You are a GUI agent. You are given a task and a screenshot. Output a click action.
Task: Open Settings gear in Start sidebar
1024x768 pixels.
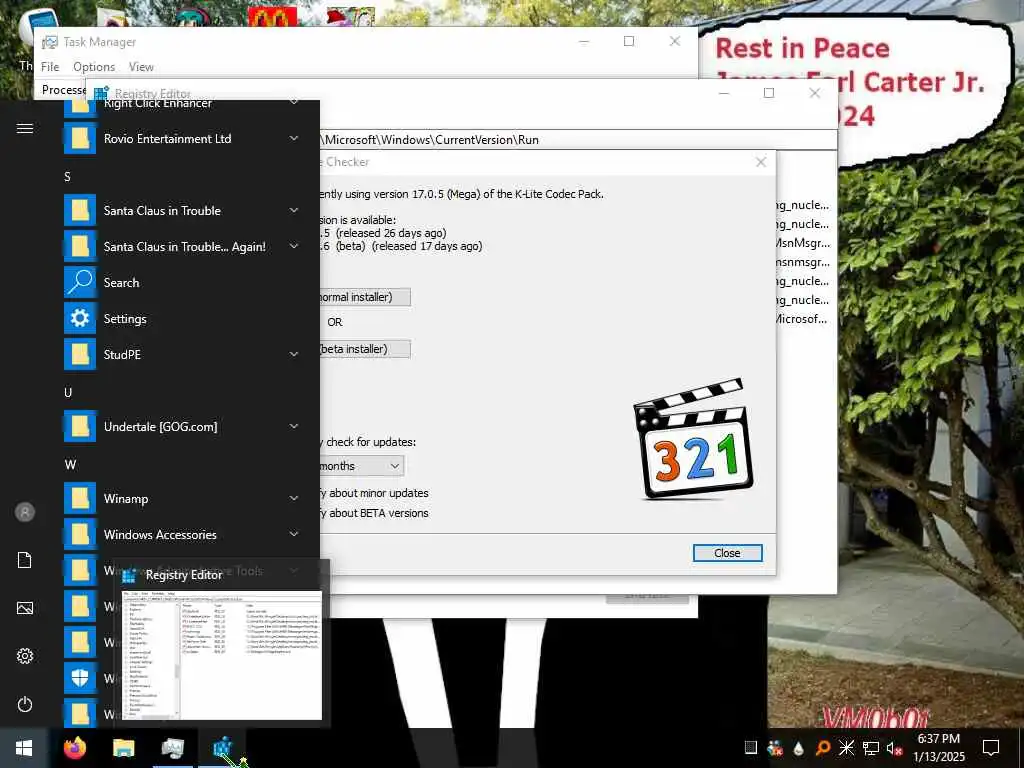click(25, 656)
